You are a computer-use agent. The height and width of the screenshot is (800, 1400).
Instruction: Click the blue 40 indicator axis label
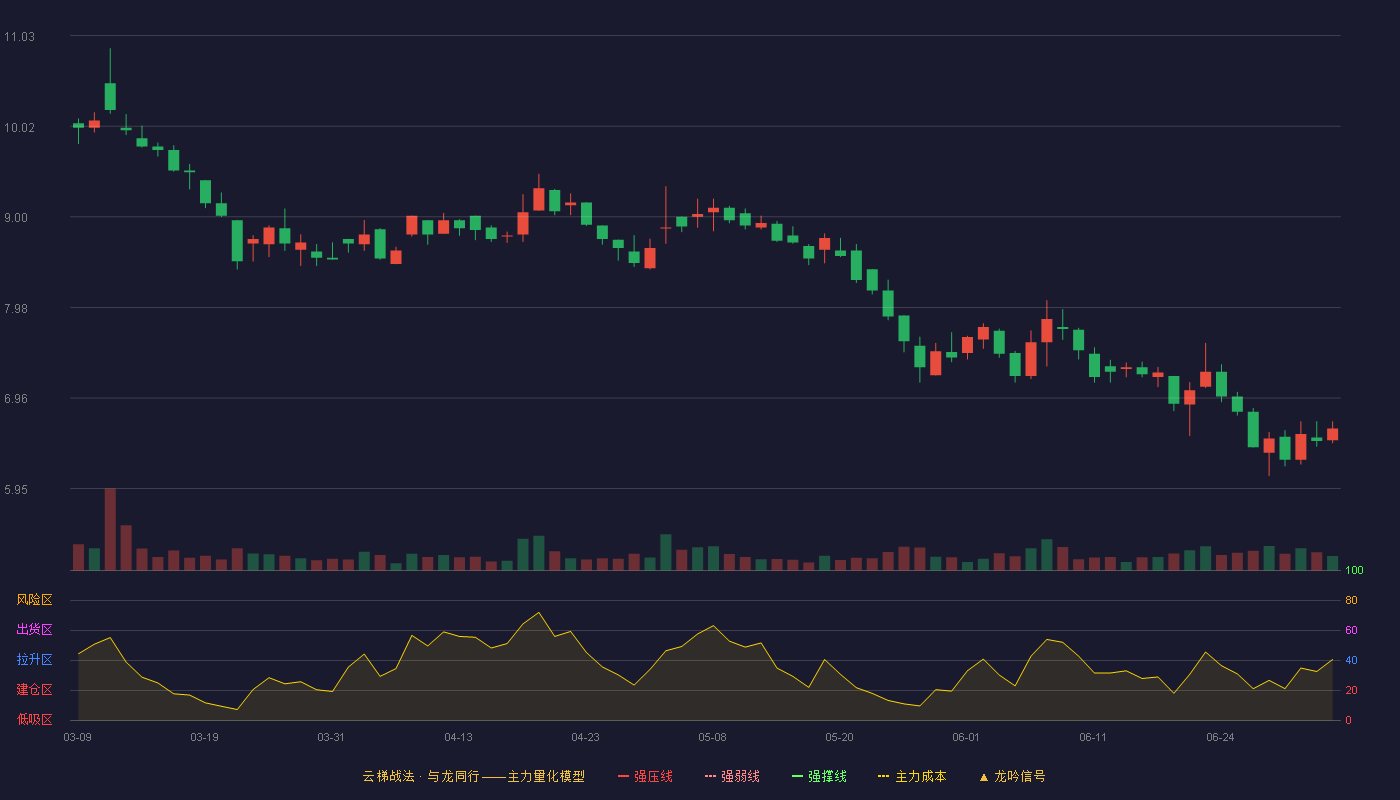(1351, 660)
